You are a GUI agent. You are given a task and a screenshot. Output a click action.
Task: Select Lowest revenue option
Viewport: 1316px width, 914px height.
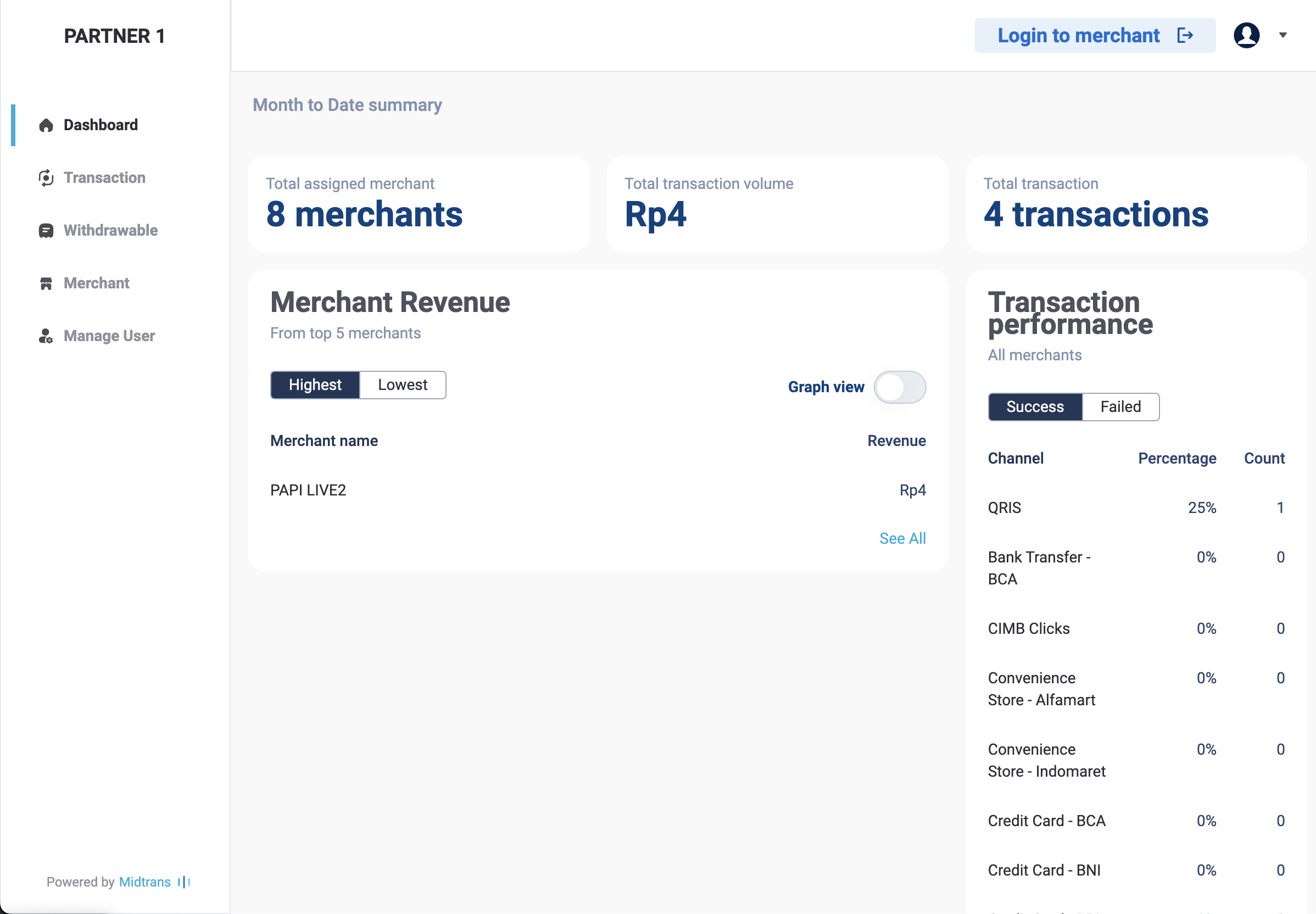pyautogui.click(x=402, y=385)
